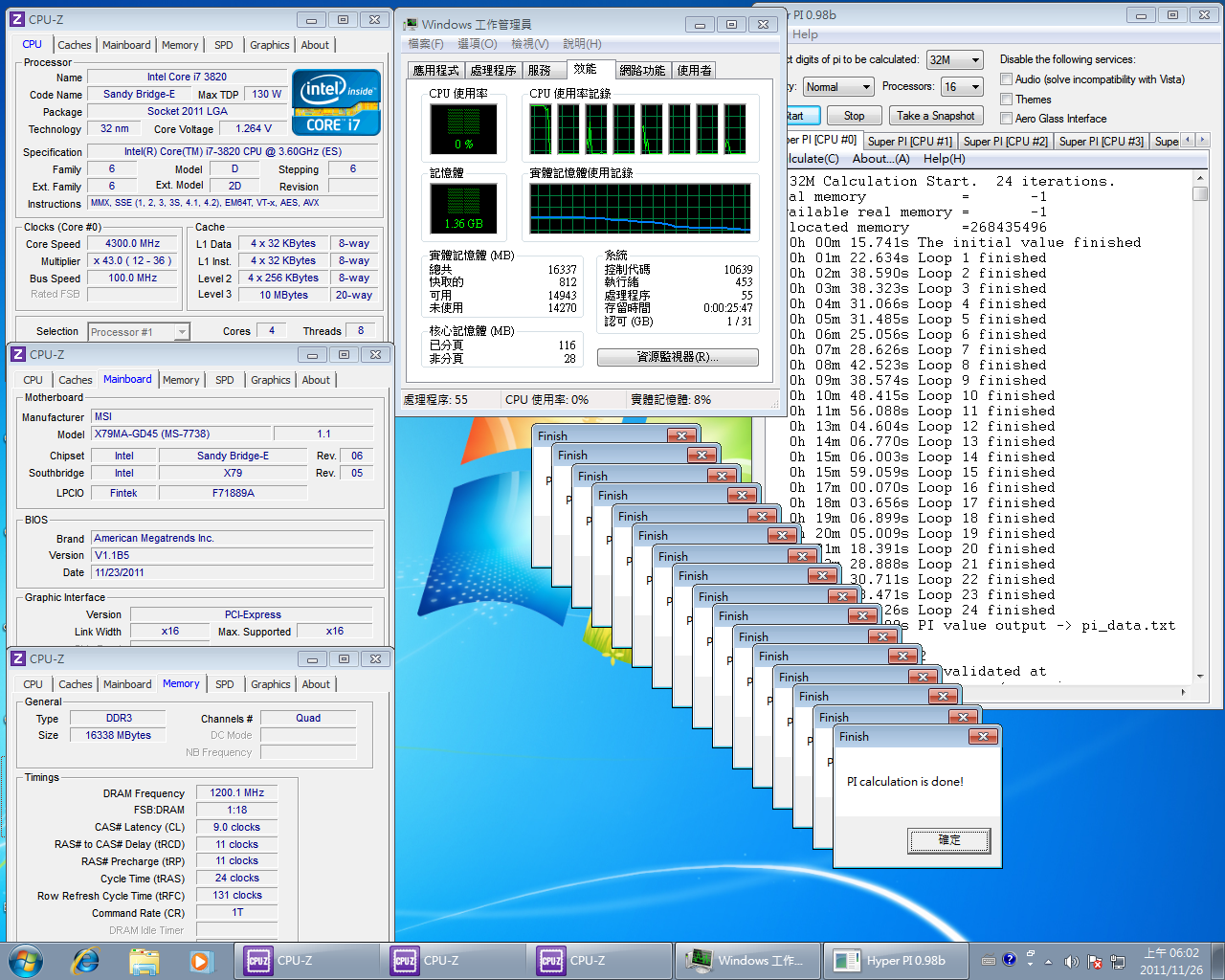The height and width of the screenshot is (980, 1225).
Task: Open 網路功能 tab in Task Manager
Action: 642,70
